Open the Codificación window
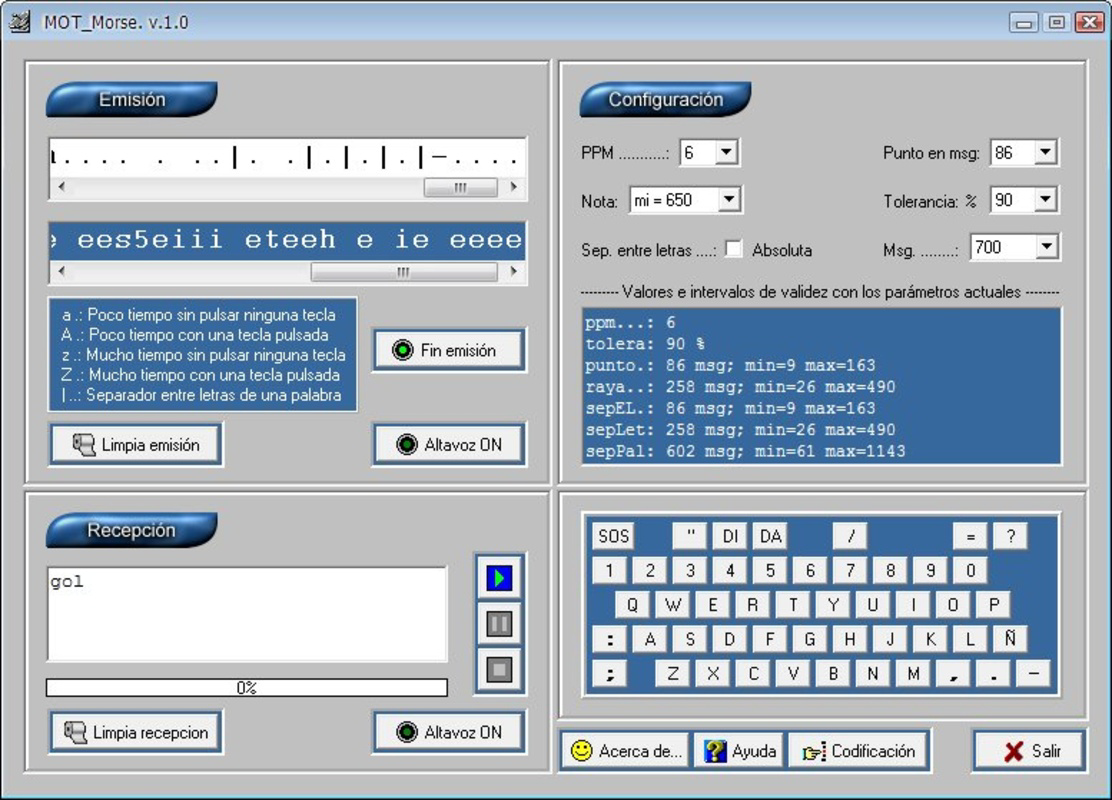Viewport: 1112px width, 800px height. [x=859, y=750]
